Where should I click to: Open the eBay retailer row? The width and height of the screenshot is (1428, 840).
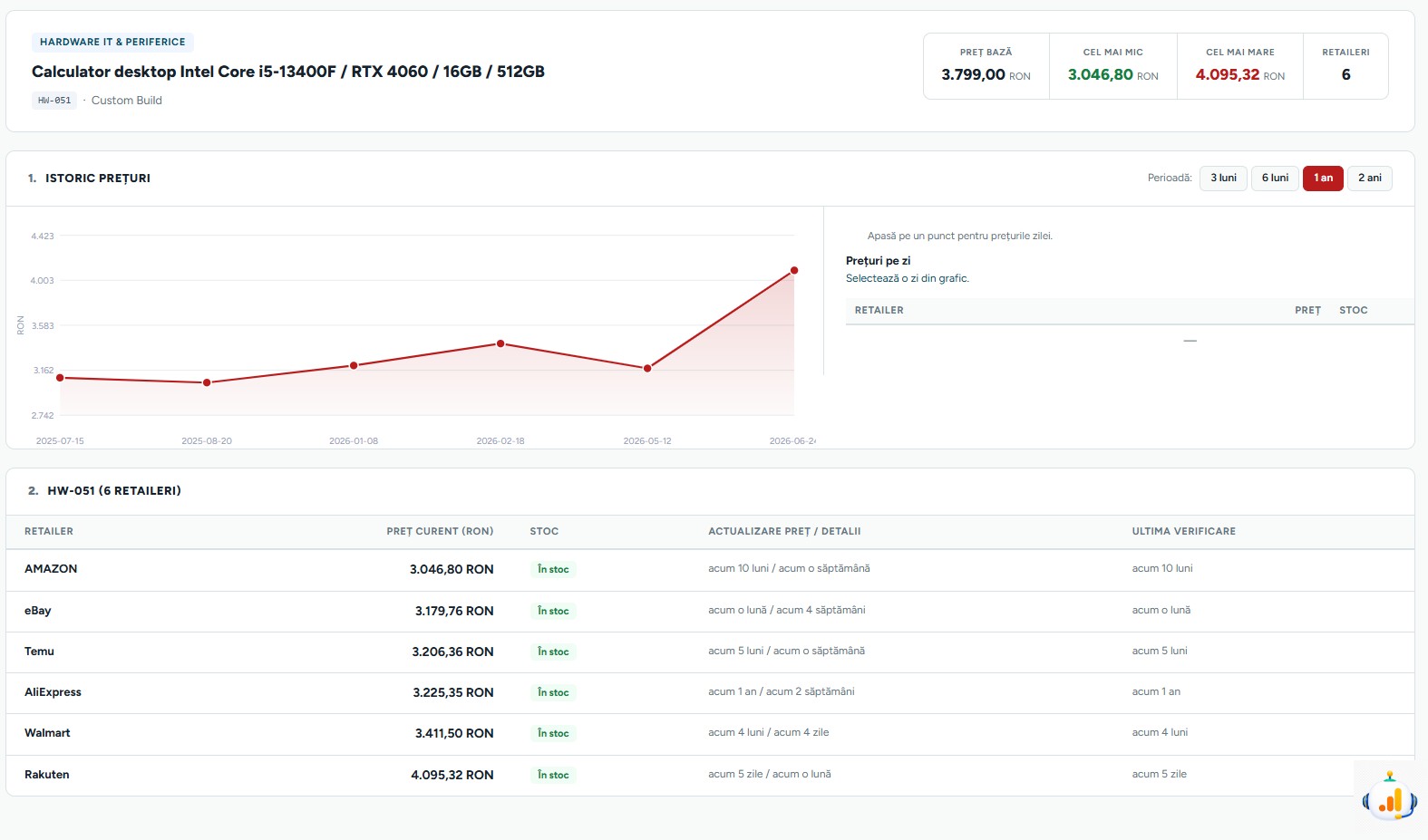pos(710,611)
